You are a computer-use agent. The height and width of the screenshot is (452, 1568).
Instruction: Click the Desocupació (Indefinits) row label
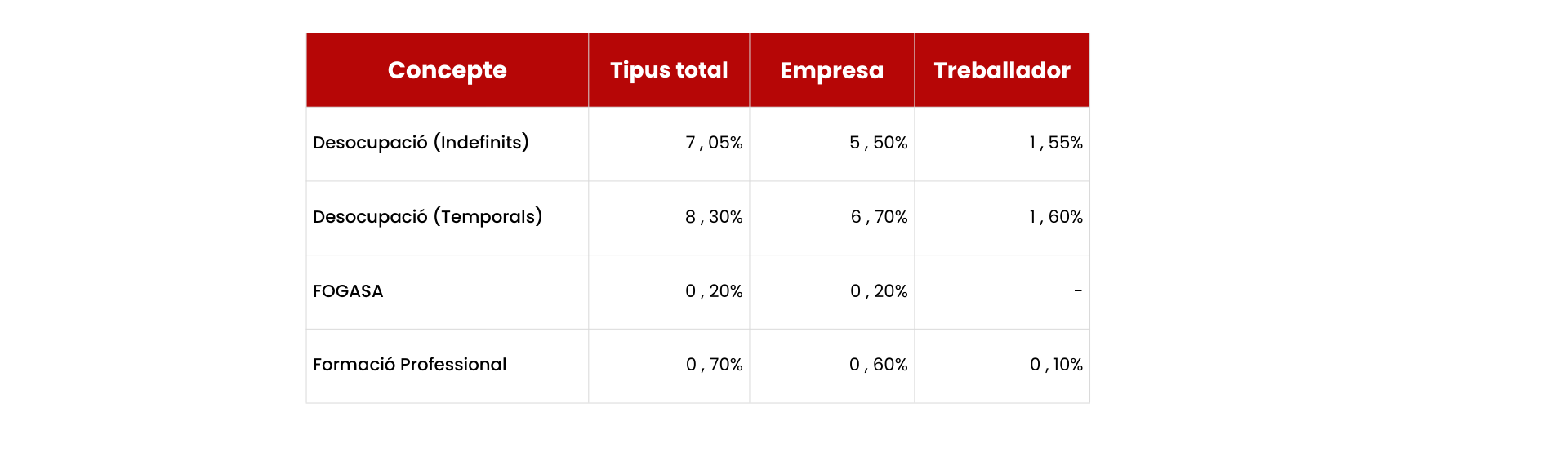pyautogui.click(x=421, y=143)
